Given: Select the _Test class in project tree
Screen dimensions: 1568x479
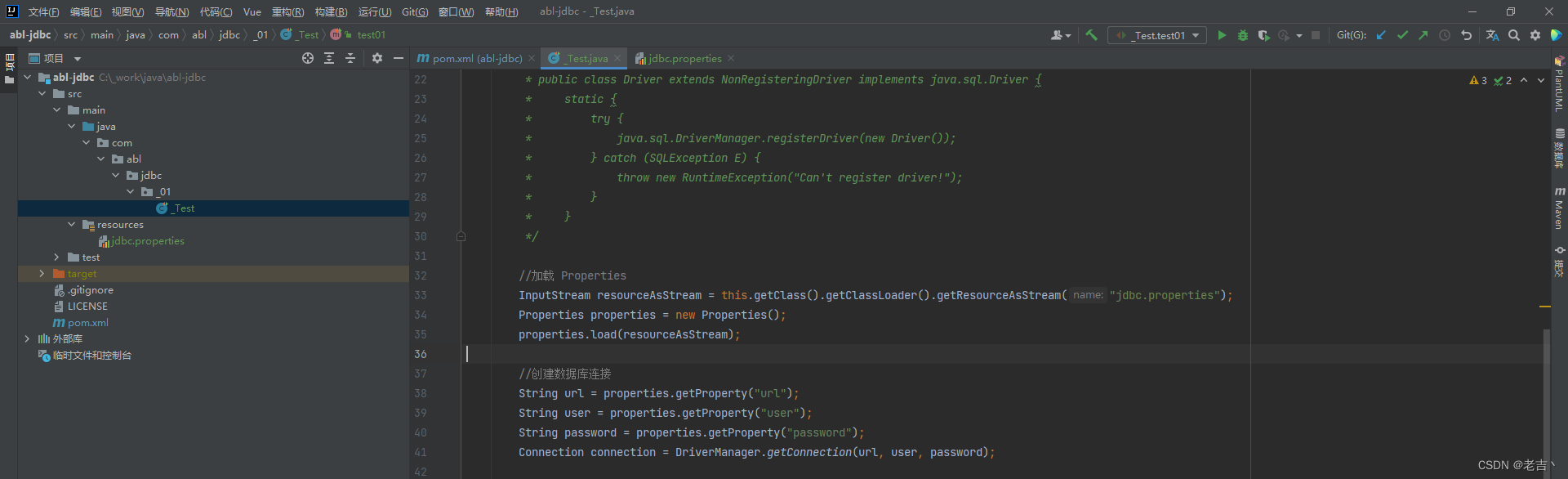Looking at the screenshot, I should [x=213, y=208].
